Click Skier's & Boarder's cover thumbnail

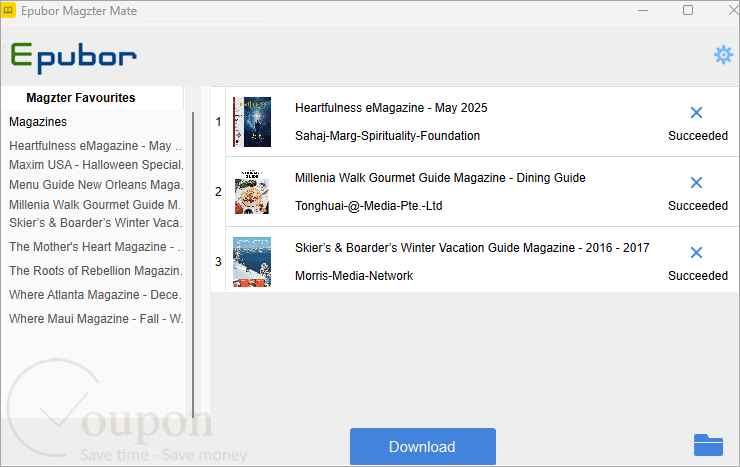(252, 262)
